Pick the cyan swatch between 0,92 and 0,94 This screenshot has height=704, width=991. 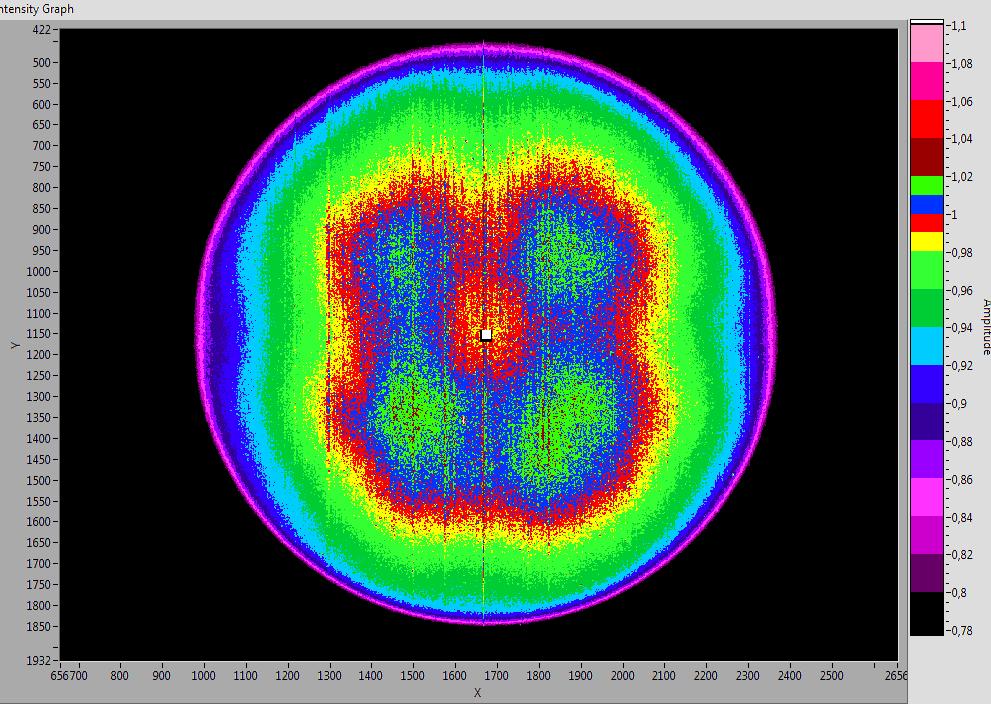tap(927, 346)
